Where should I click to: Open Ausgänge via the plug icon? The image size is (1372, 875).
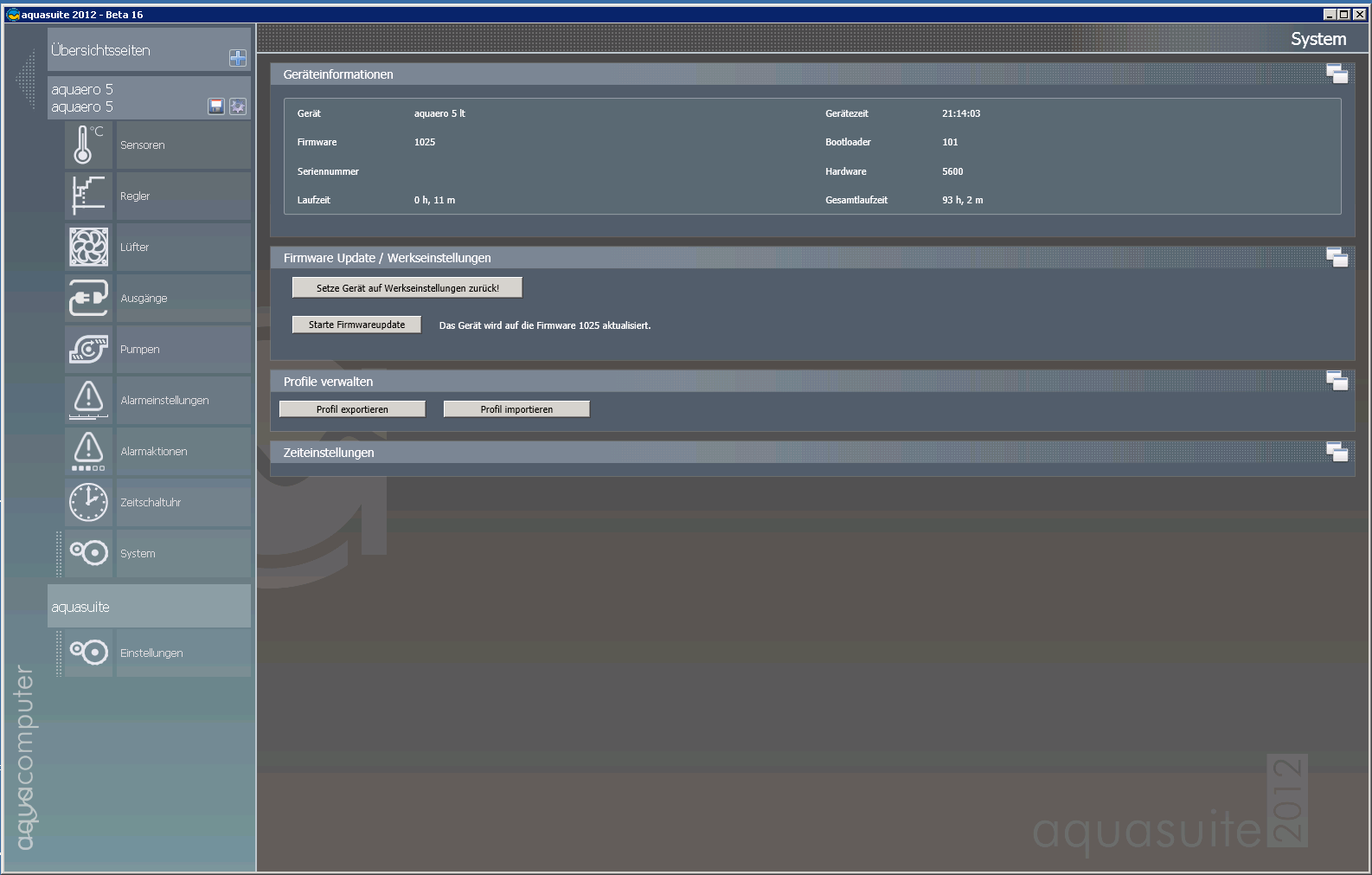(x=89, y=298)
